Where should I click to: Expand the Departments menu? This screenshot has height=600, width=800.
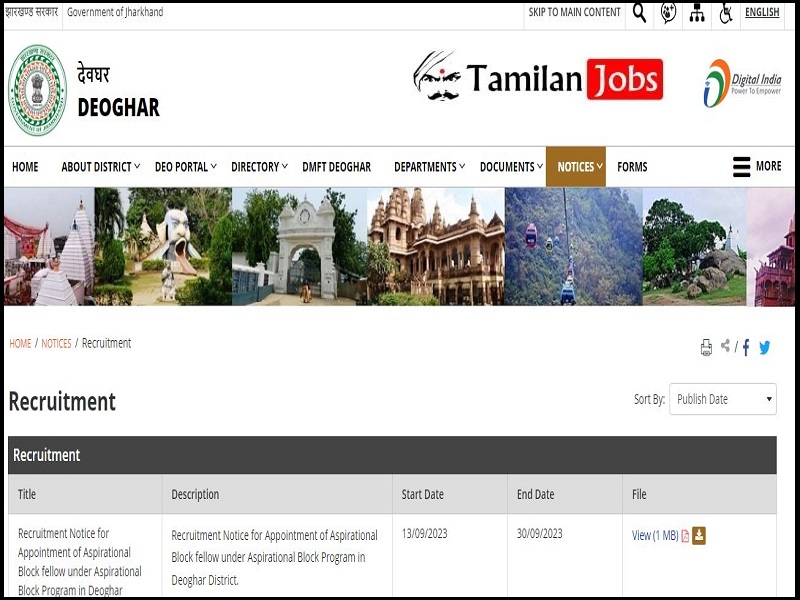point(430,167)
